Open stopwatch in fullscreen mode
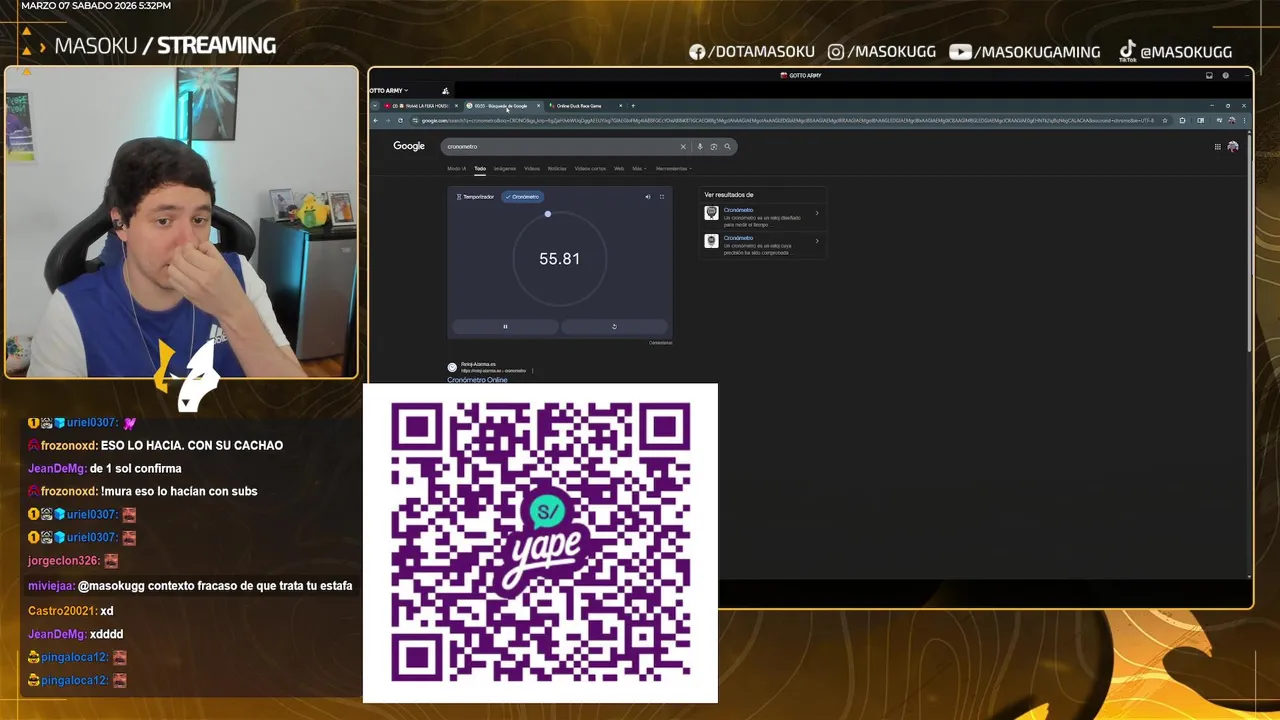This screenshot has height=720, width=1280. pos(661,197)
